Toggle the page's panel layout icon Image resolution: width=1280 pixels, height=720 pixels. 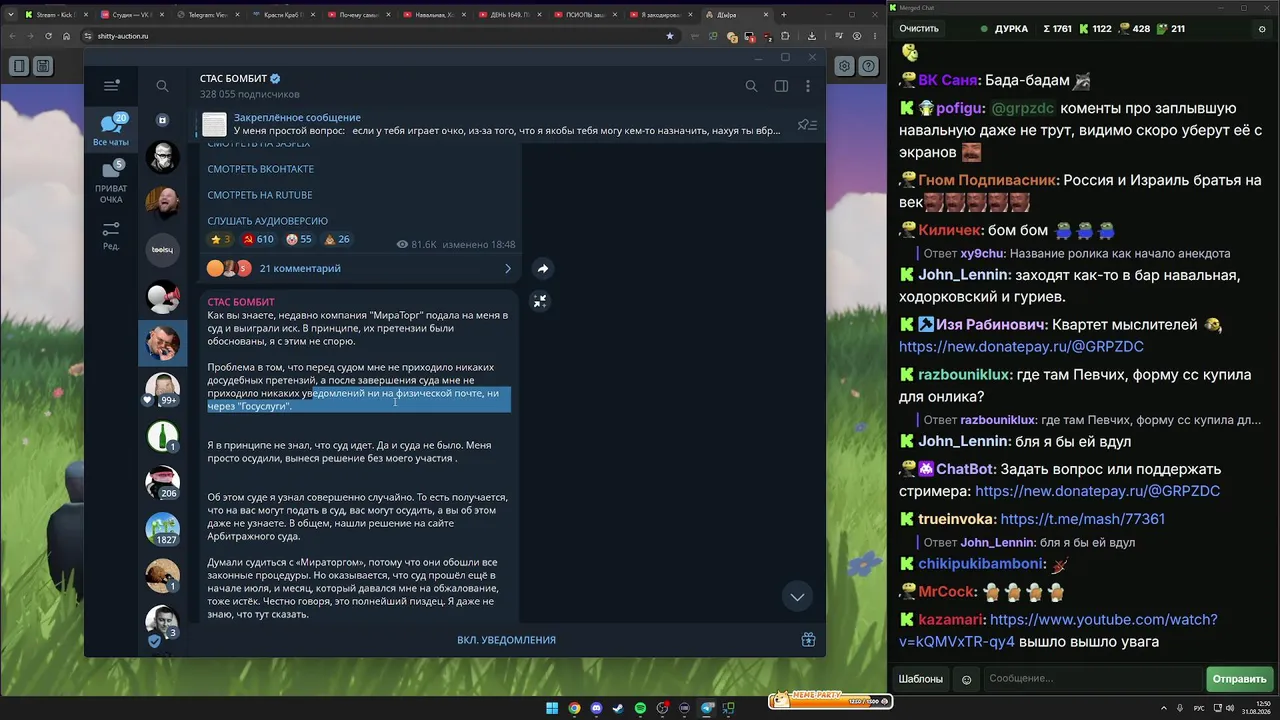point(19,66)
